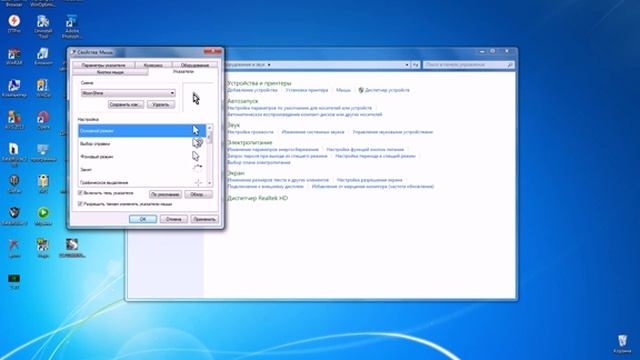Open the Диспетчер Realtek HD link
The image size is (640, 360).
(257, 198)
